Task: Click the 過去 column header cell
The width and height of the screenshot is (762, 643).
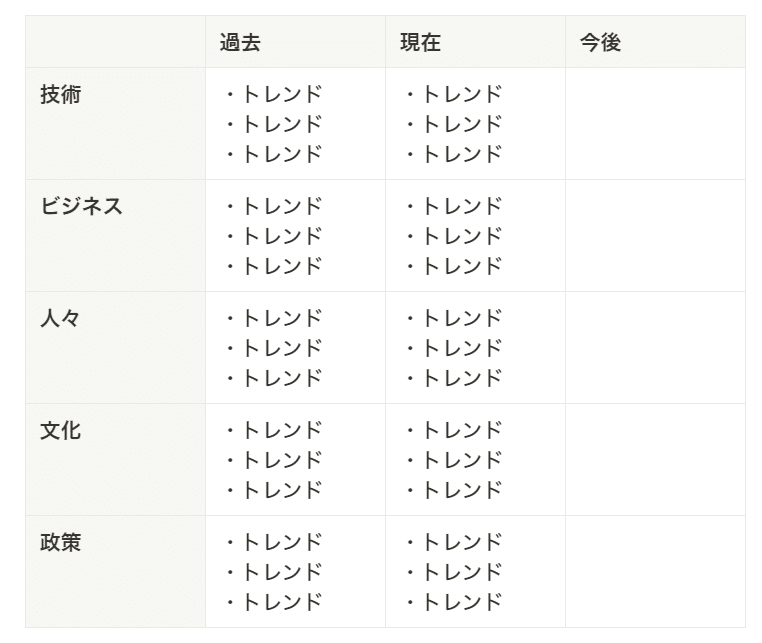Action: 295,42
